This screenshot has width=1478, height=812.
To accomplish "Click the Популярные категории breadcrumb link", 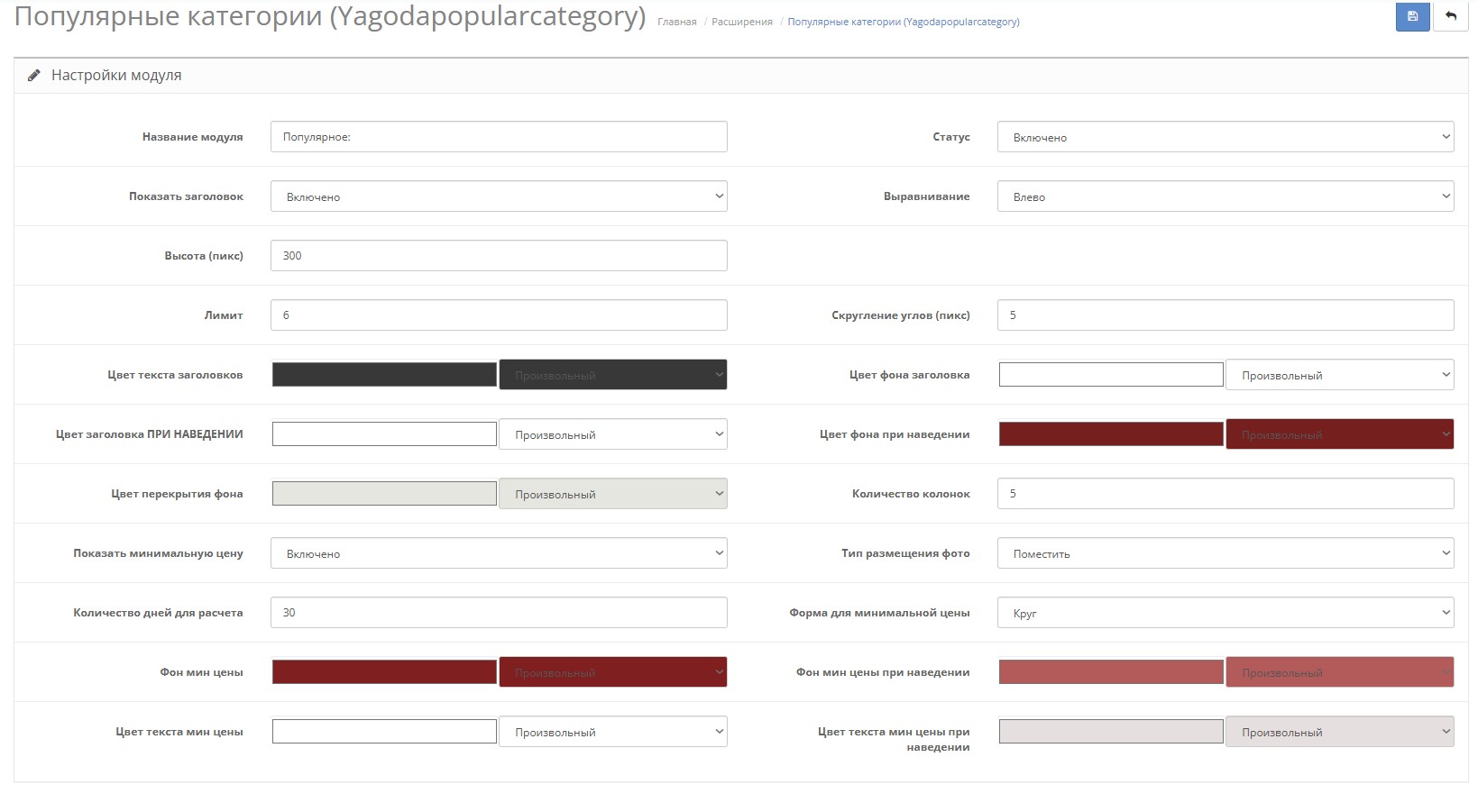I will tap(904, 22).
